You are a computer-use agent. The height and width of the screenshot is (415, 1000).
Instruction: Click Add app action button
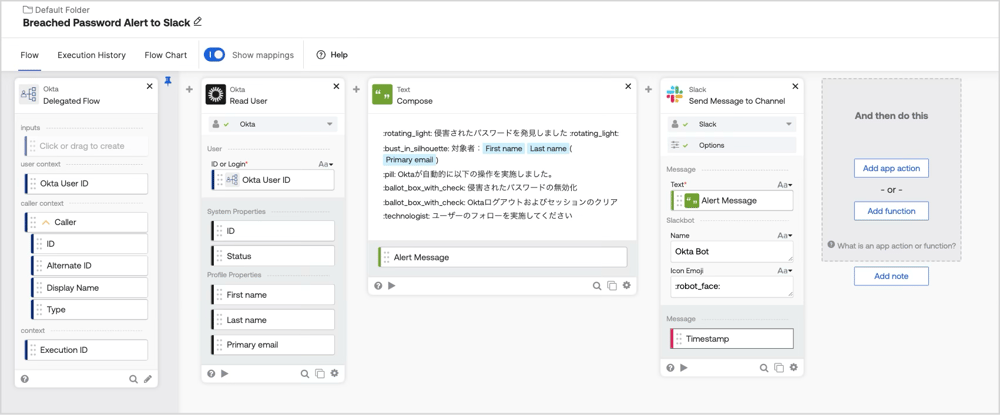click(891, 168)
